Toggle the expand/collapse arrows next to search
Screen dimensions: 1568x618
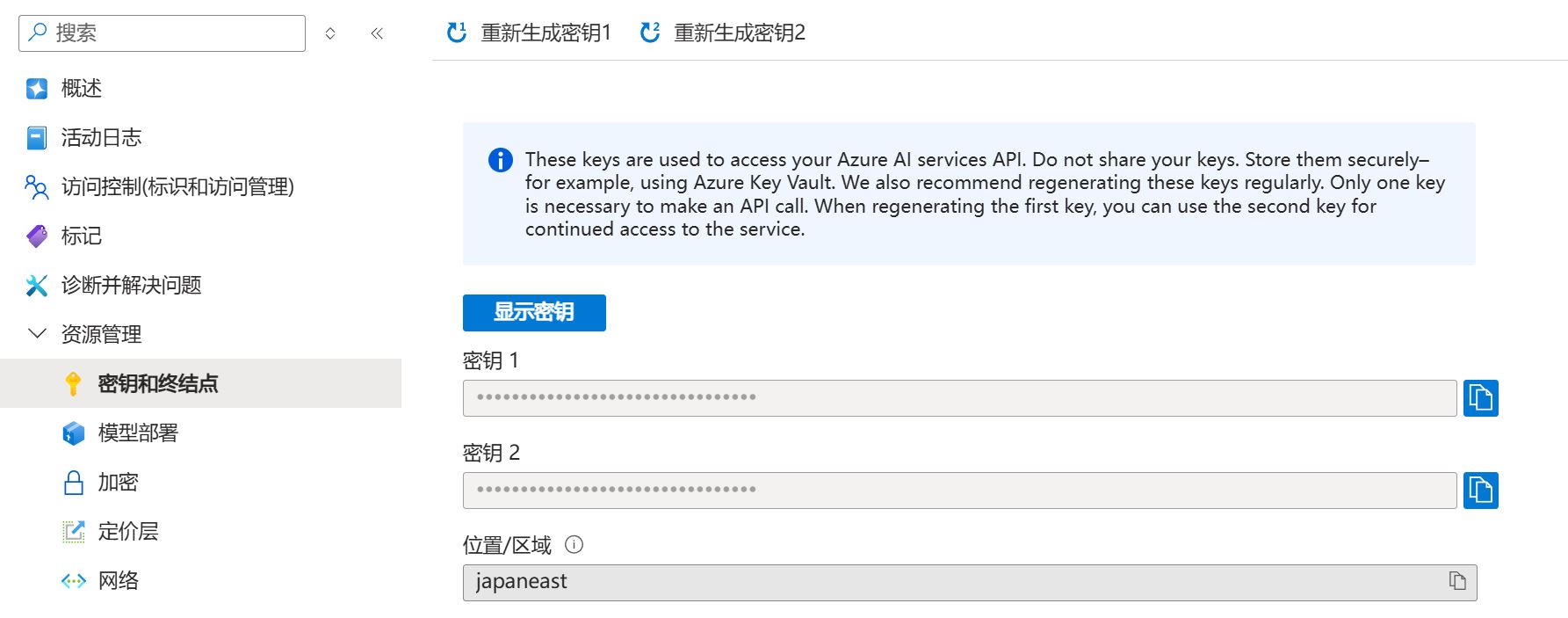(330, 33)
